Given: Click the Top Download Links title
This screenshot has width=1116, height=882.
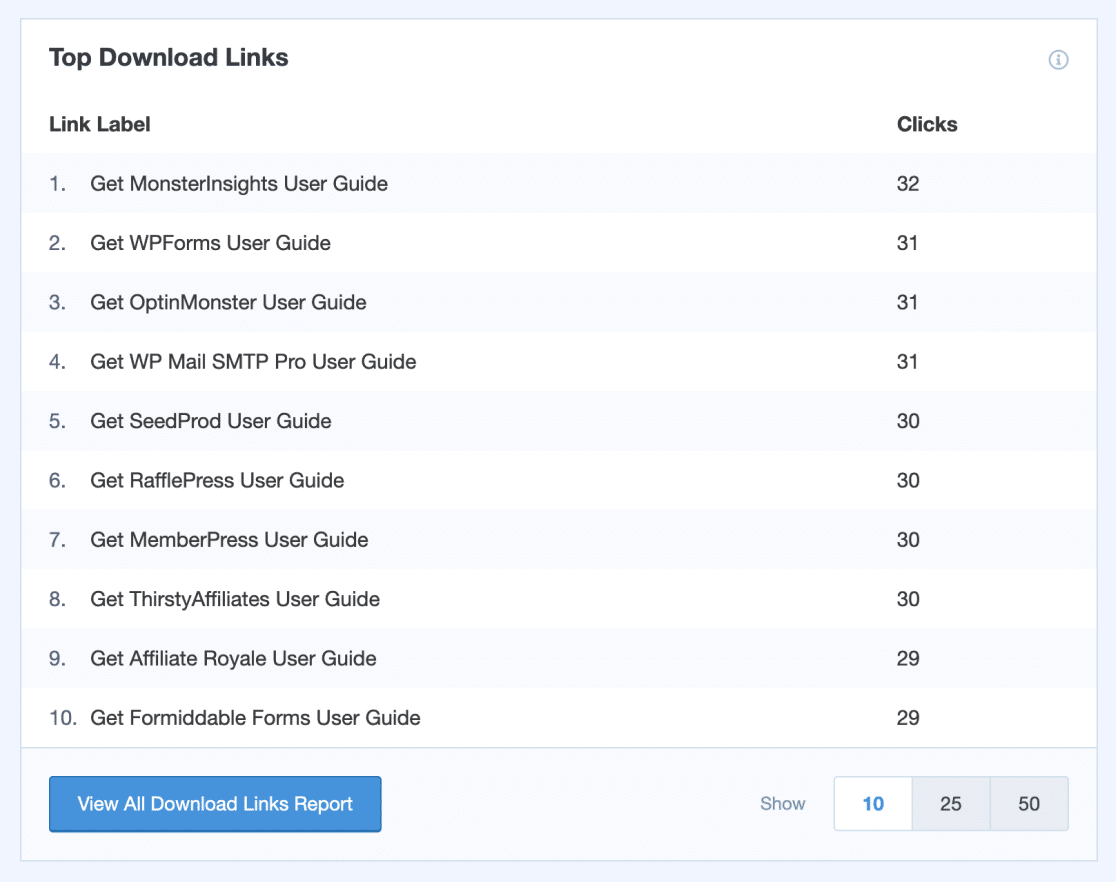Looking at the screenshot, I should [x=169, y=58].
